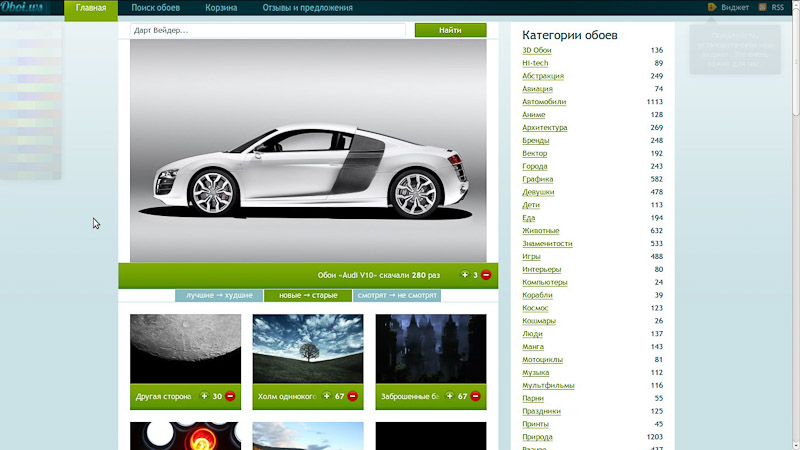Vote minus on Другая сторона wallpaper
The image size is (800, 450).
230,396
